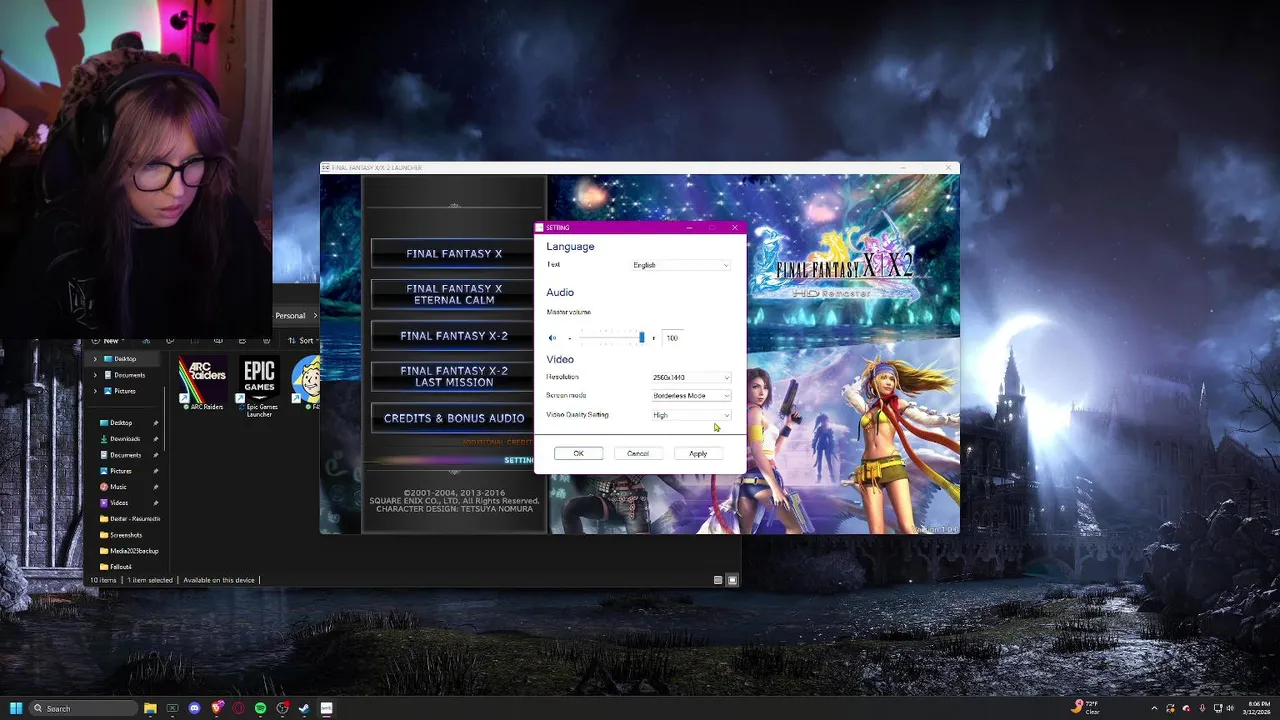Adjust the Master volume slider handle
The width and height of the screenshot is (1280, 720).
pyautogui.click(x=642, y=338)
